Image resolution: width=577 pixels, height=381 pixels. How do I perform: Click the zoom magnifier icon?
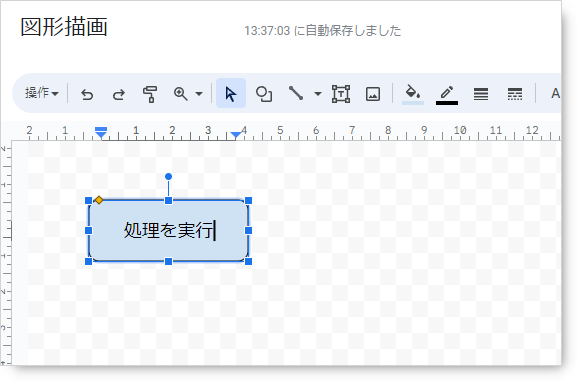point(180,94)
